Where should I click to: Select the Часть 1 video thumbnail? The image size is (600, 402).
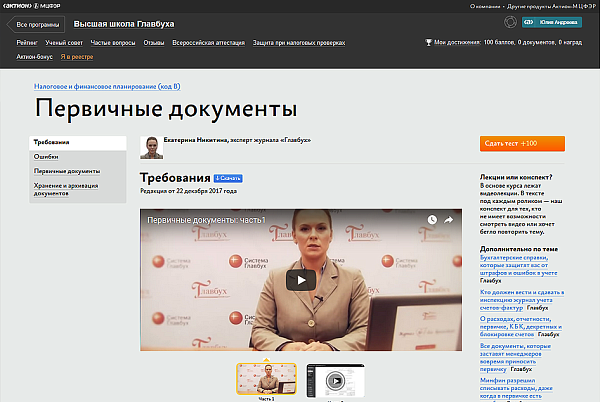click(266, 379)
